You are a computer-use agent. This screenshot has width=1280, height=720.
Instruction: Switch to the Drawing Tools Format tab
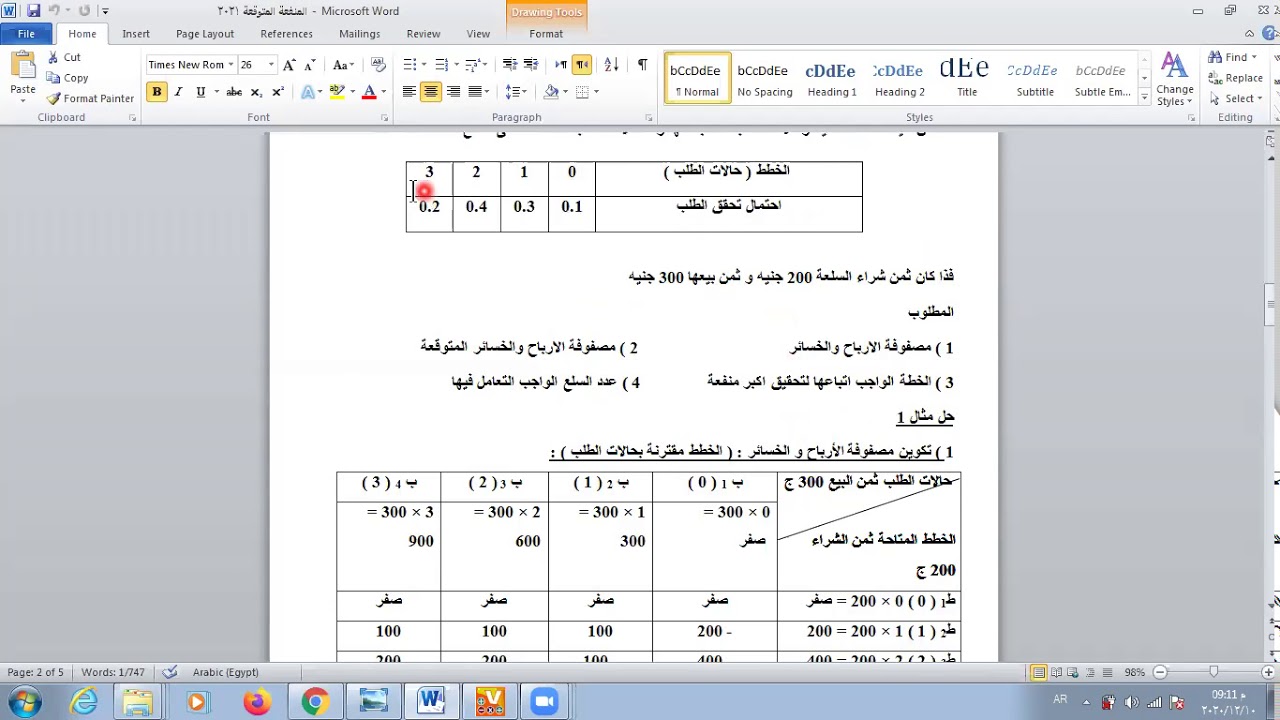pos(546,34)
